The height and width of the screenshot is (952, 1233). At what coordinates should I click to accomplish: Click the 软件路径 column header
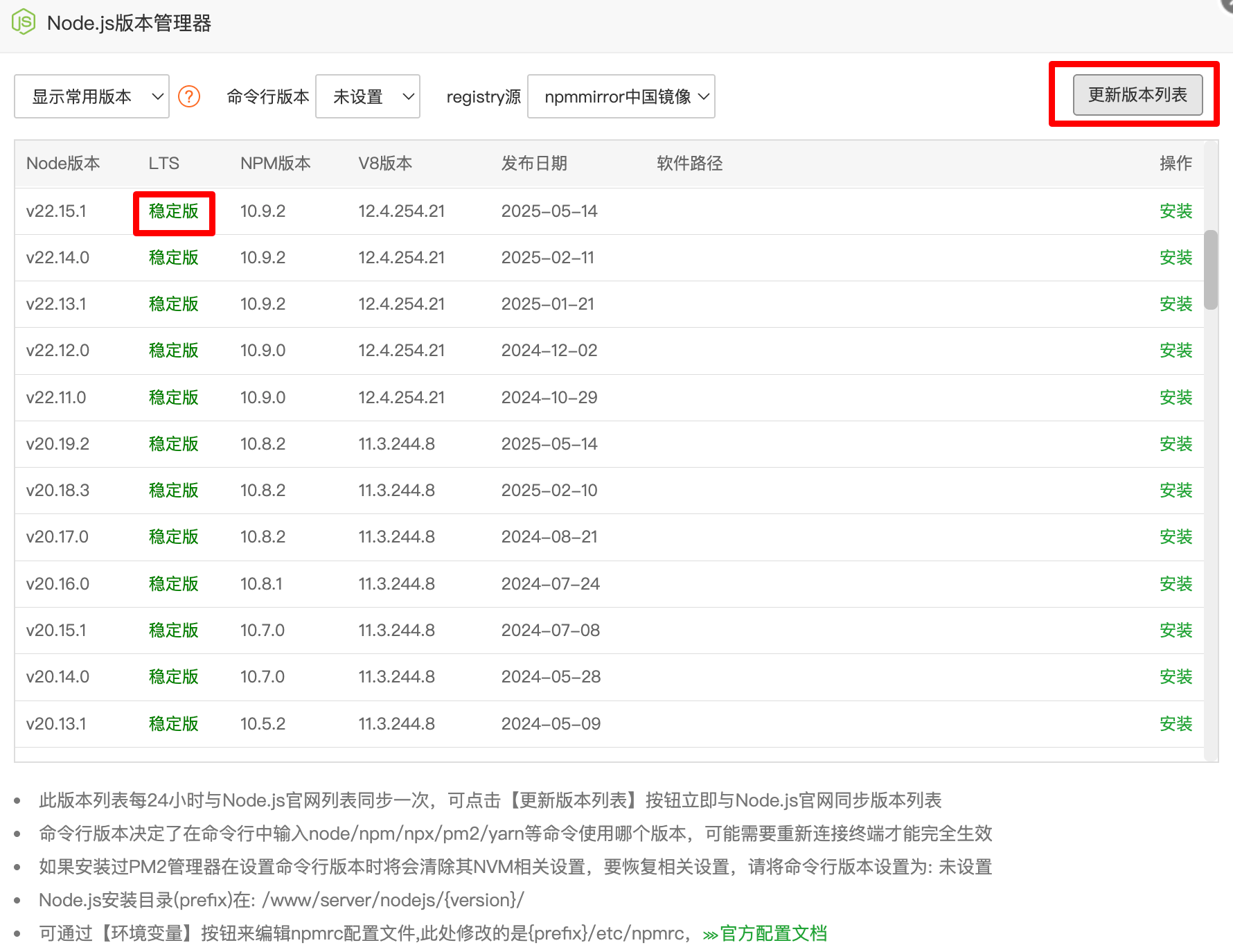click(690, 164)
